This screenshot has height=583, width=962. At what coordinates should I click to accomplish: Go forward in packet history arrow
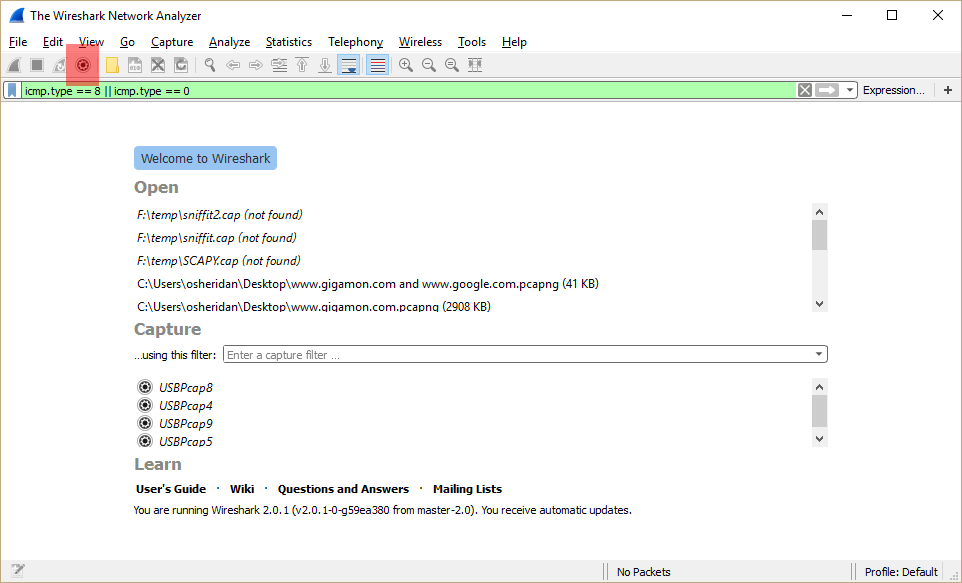point(256,65)
